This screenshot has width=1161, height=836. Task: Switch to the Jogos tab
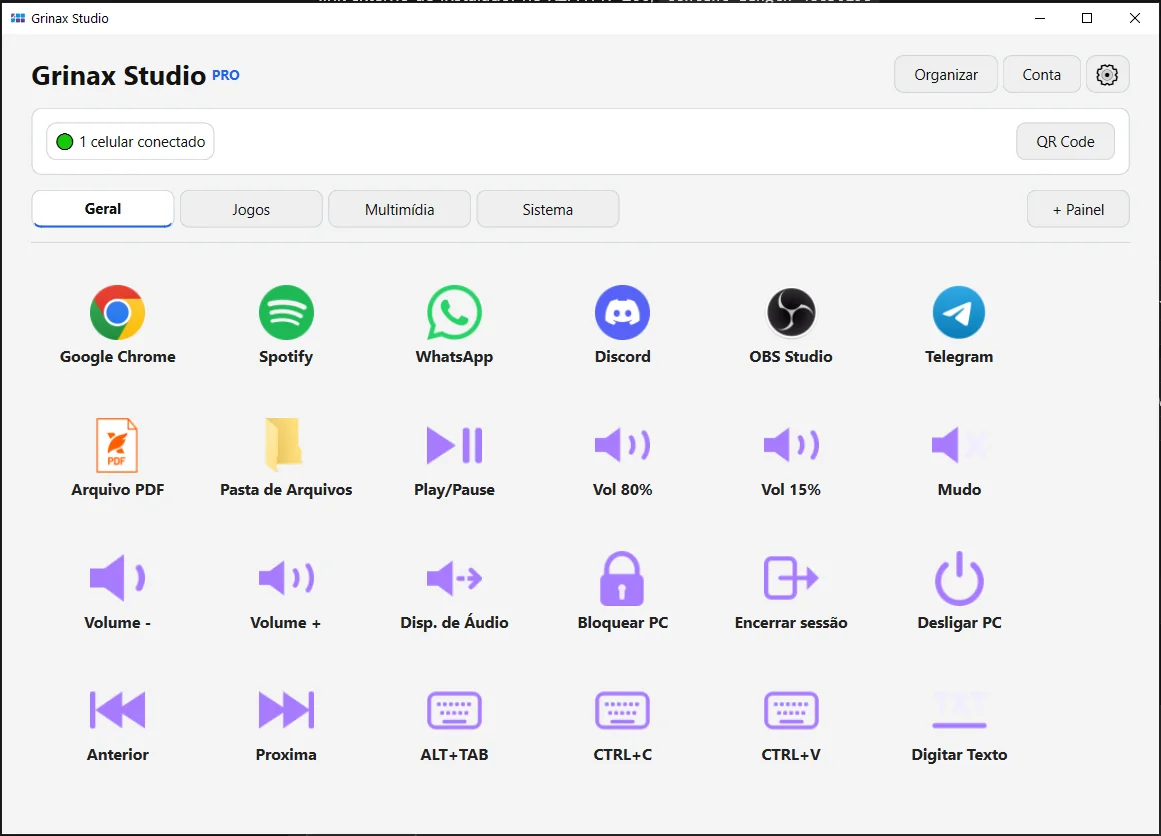click(251, 209)
